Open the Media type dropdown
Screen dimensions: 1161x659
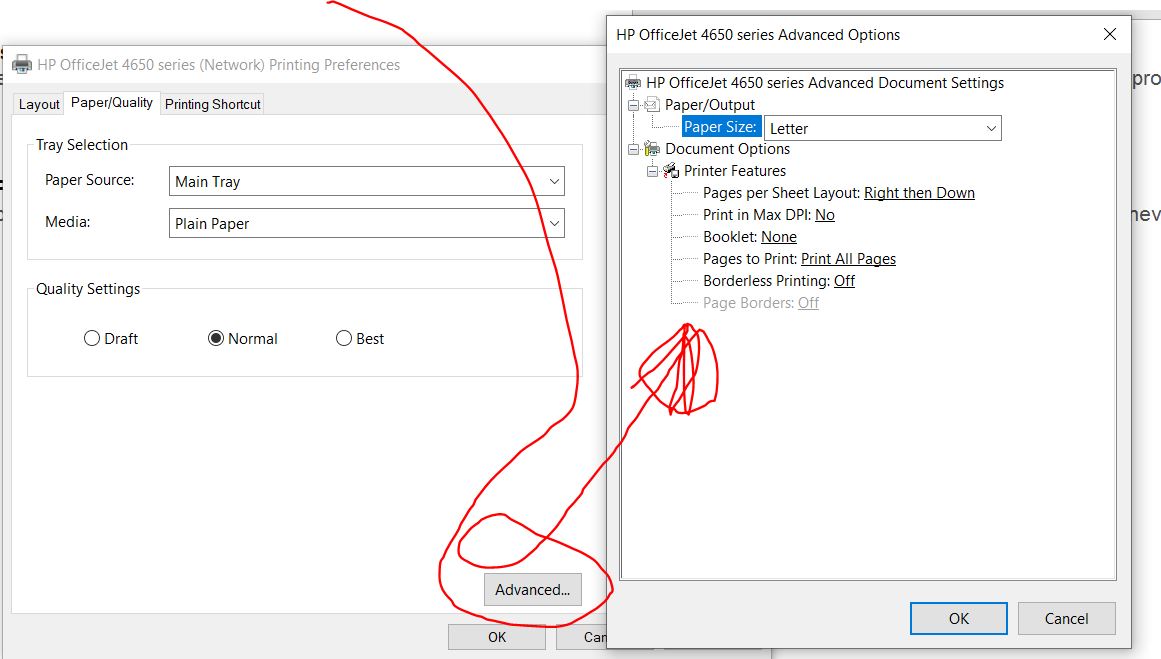click(367, 224)
